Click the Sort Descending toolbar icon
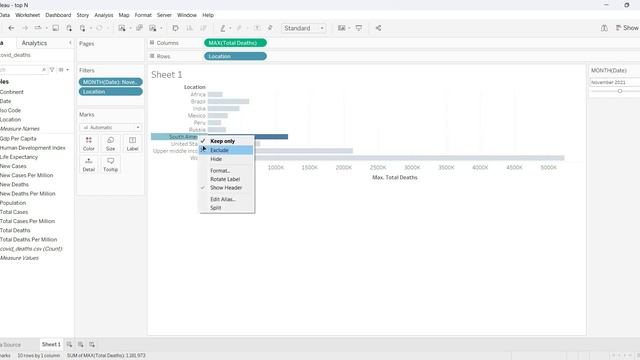This screenshot has width=640, height=360. (x=203, y=28)
